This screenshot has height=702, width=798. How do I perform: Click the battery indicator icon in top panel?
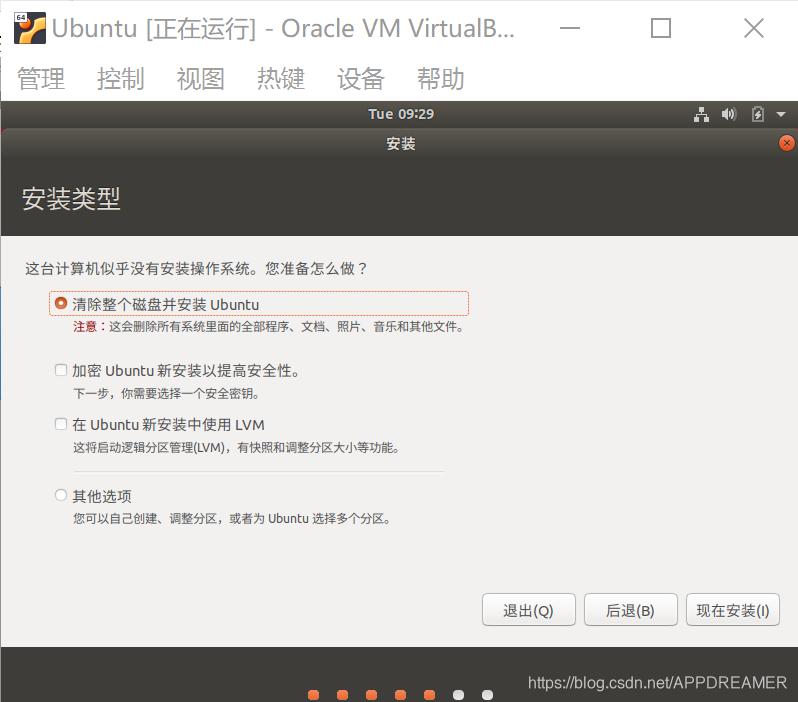[x=758, y=114]
